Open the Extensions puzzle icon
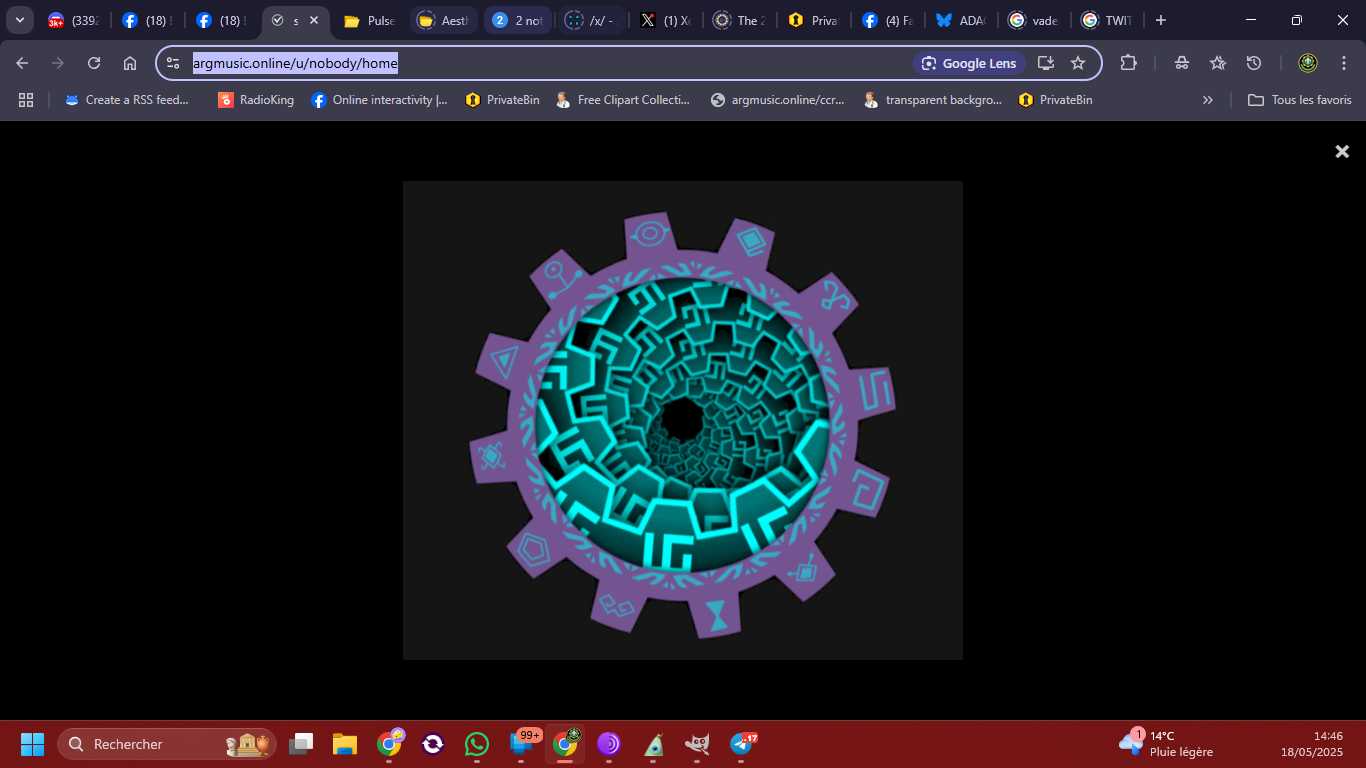 (1128, 63)
